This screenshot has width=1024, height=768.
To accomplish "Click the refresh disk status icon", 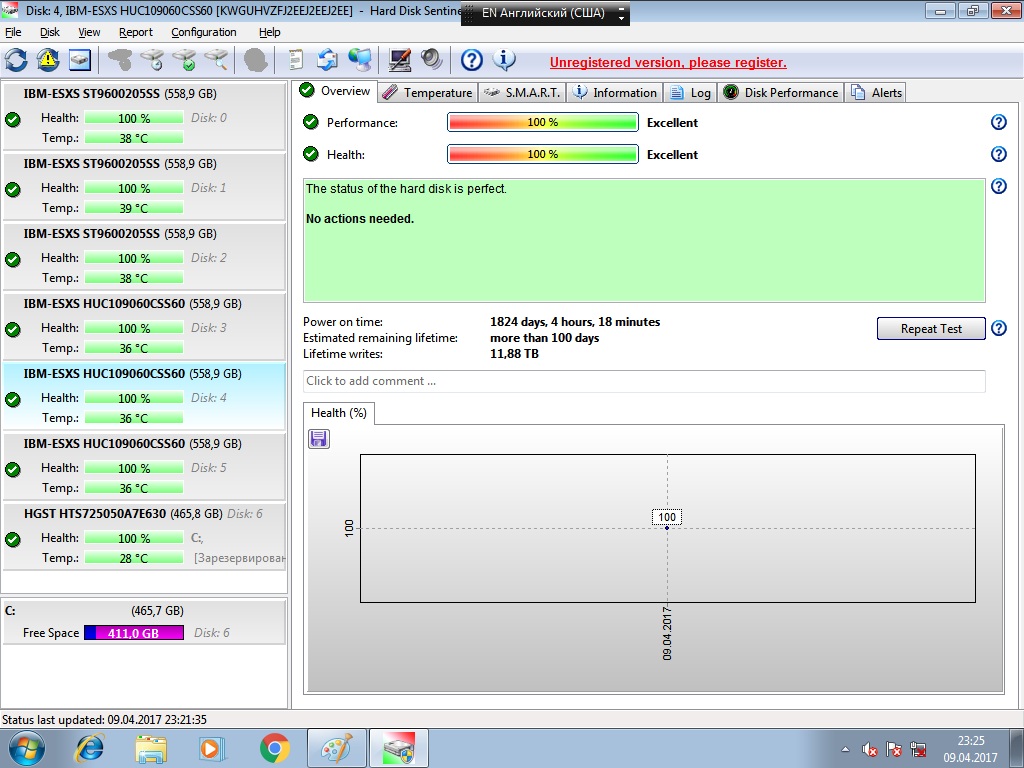I will (x=16, y=60).
